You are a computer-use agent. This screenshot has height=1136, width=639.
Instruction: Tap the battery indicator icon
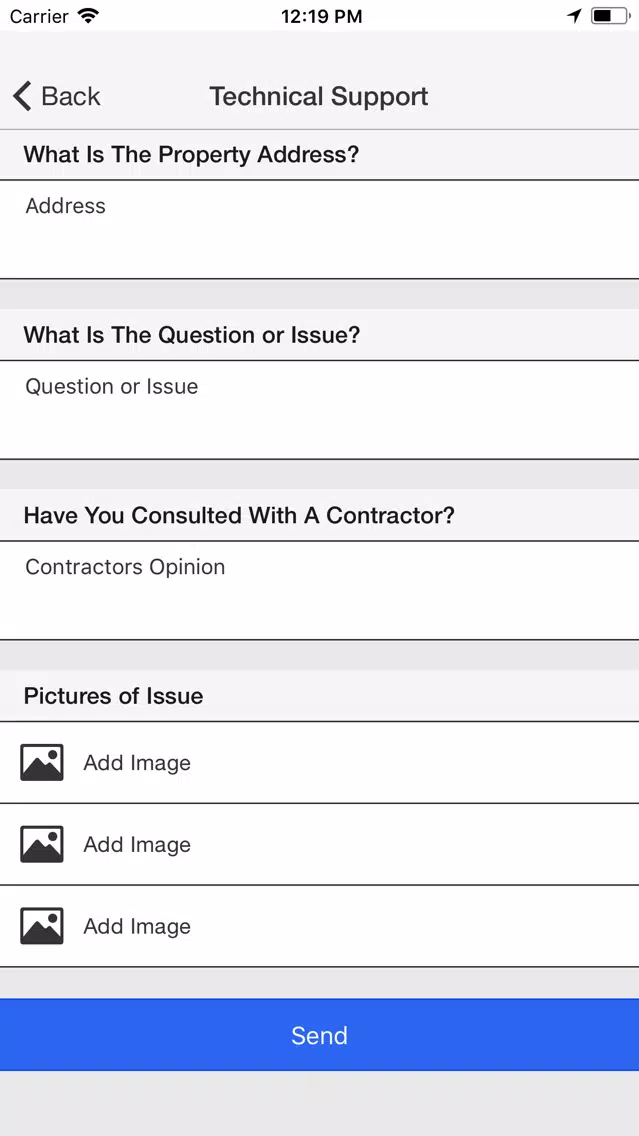coord(610,16)
